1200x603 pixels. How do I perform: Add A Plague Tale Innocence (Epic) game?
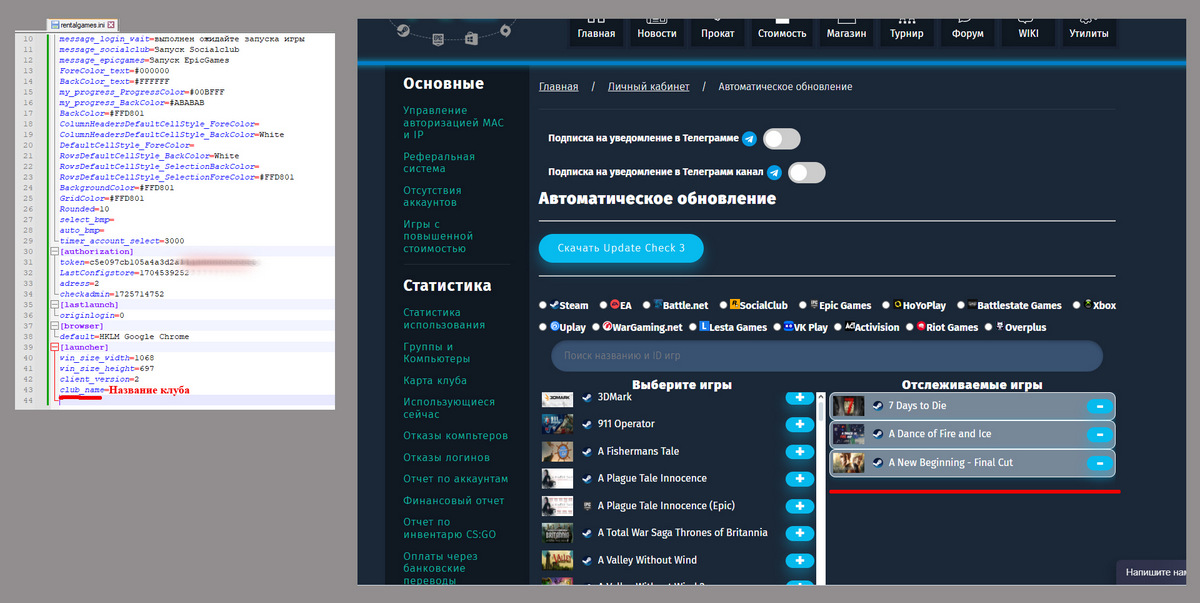point(799,506)
